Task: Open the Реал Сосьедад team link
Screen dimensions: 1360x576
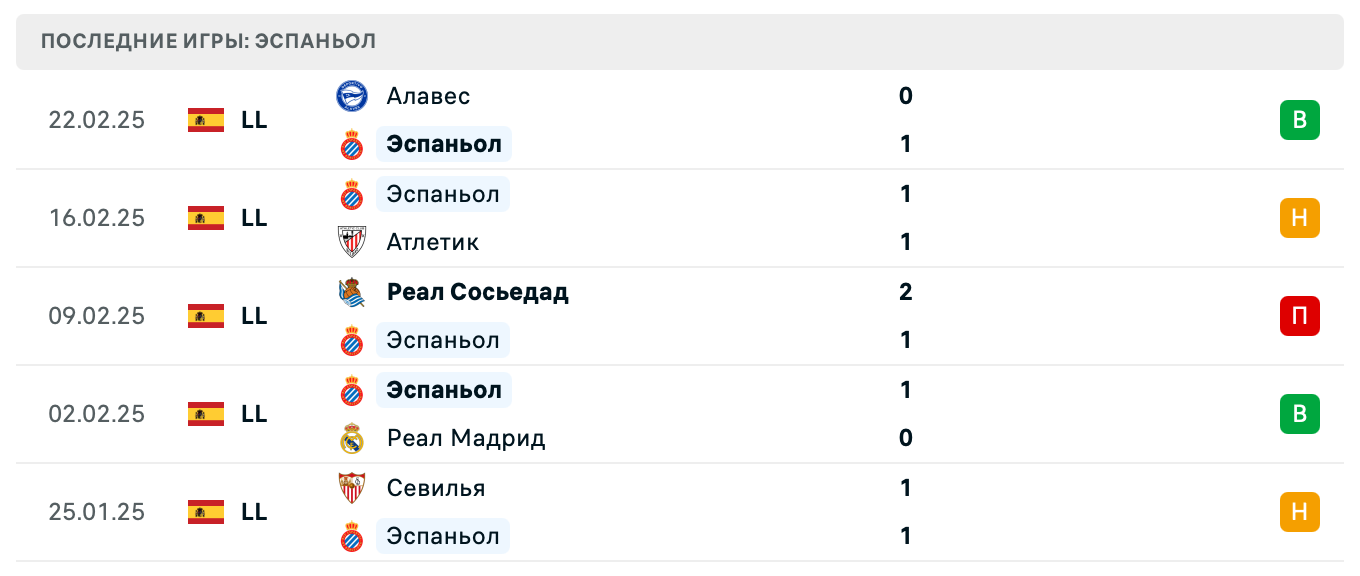Action: click(x=477, y=292)
